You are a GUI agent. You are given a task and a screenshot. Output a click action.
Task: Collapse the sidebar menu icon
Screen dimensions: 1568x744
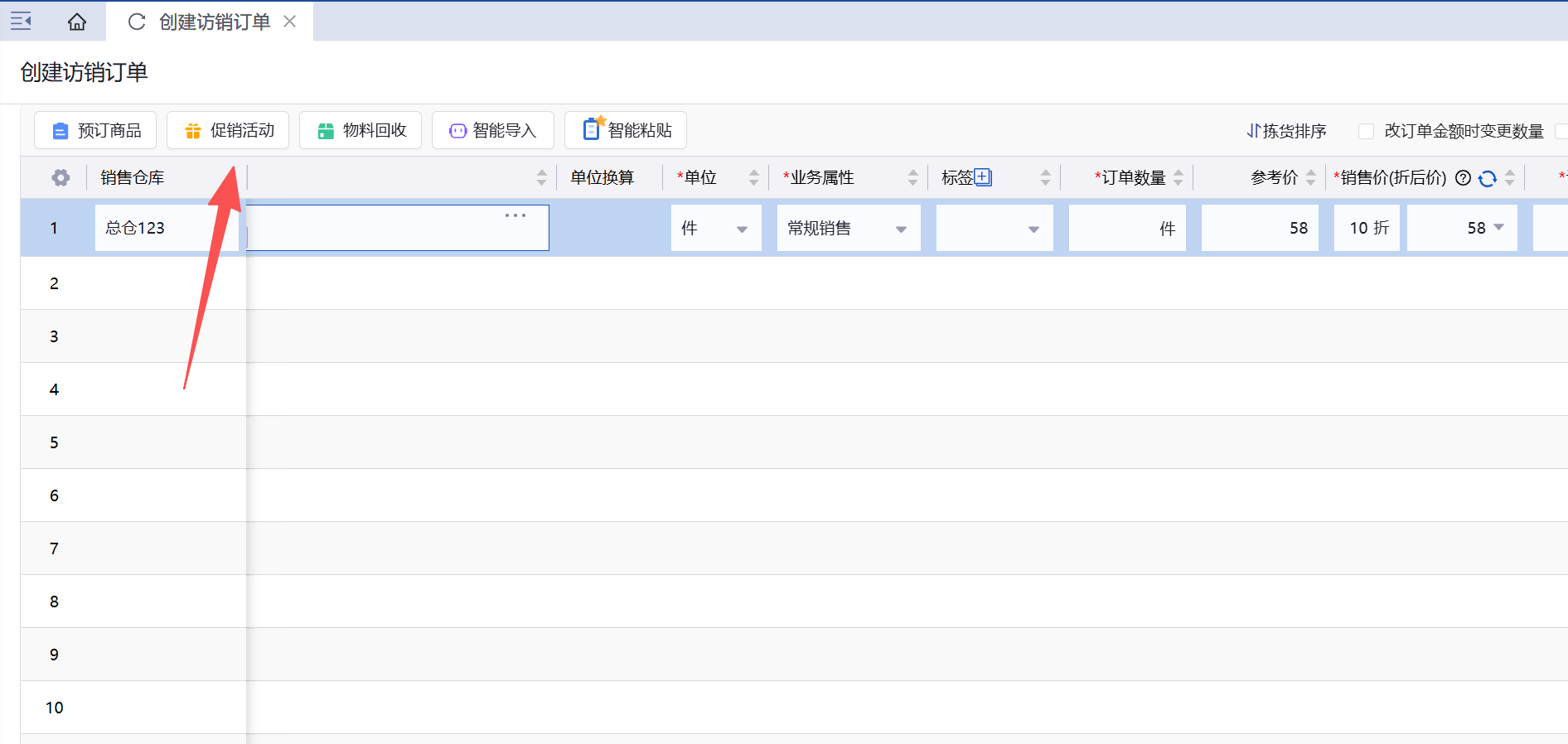21,22
